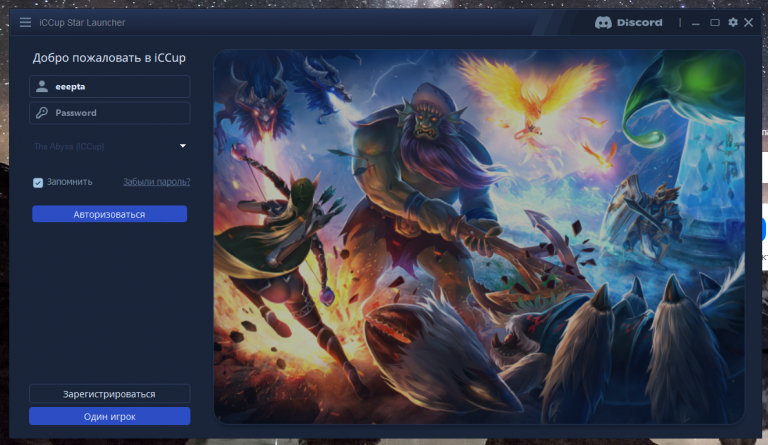
Task: Toggle the Запомнить checkbox
Action: (38, 182)
